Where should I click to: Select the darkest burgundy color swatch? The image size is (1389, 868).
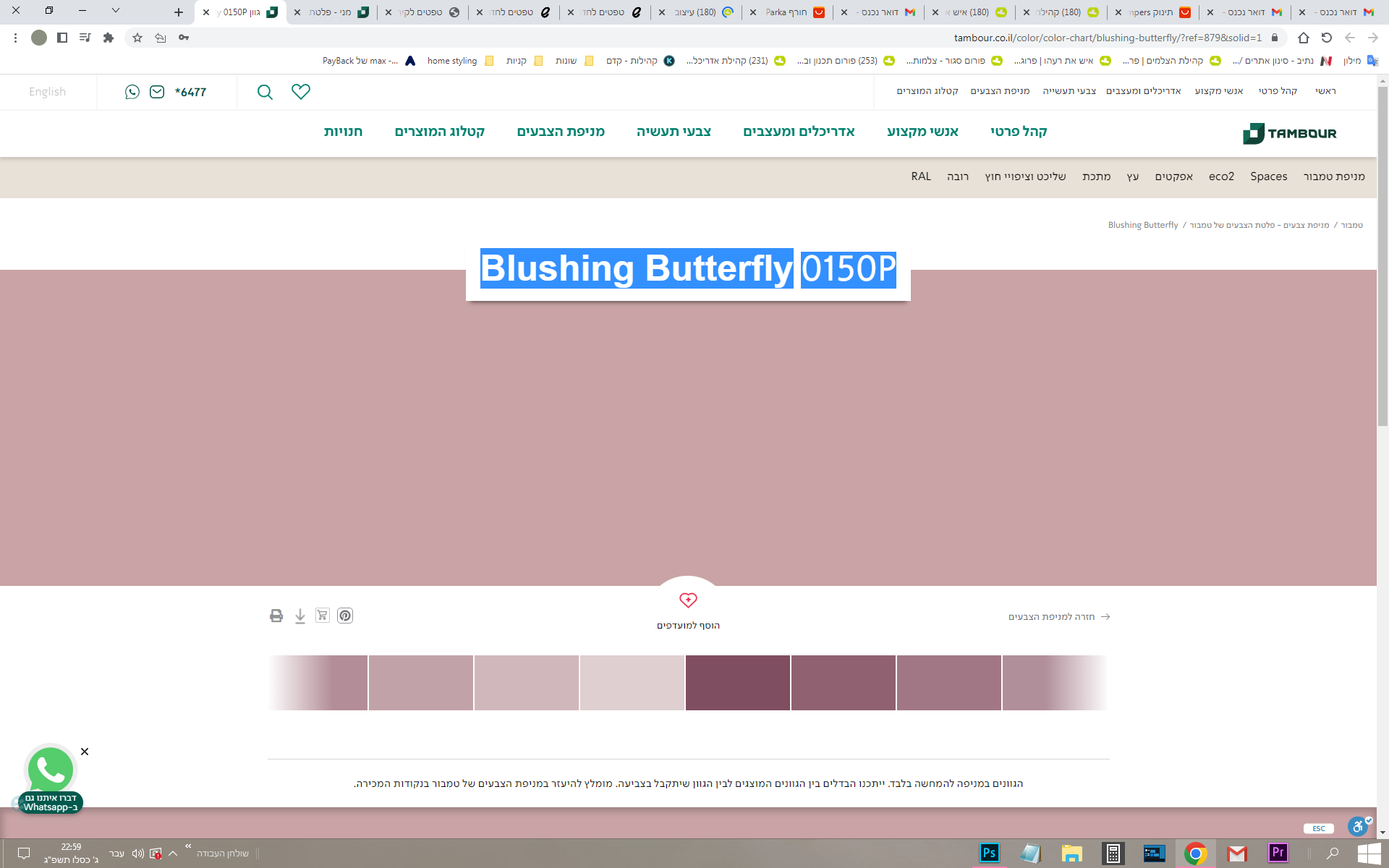tap(738, 683)
